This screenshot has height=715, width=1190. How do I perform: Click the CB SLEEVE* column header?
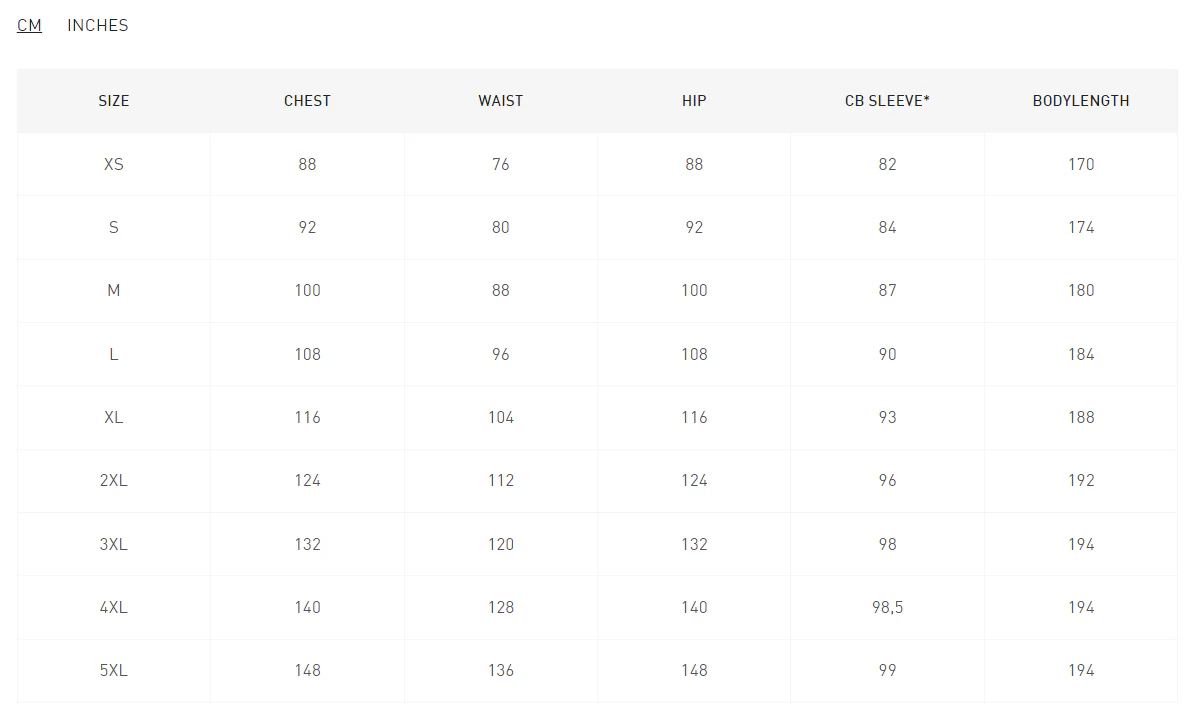[887, 101]
